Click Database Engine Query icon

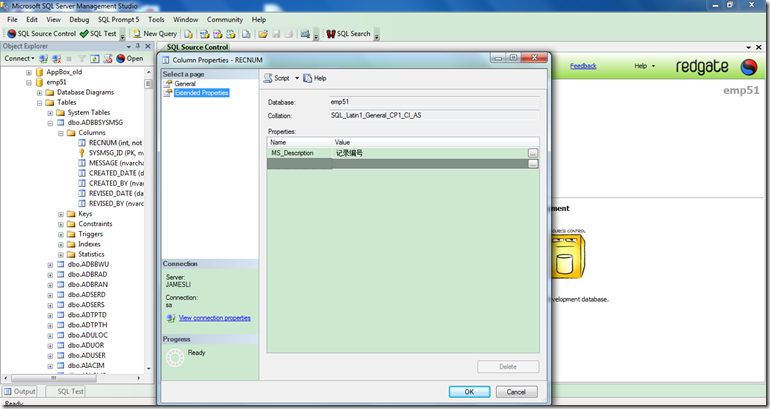189,34
